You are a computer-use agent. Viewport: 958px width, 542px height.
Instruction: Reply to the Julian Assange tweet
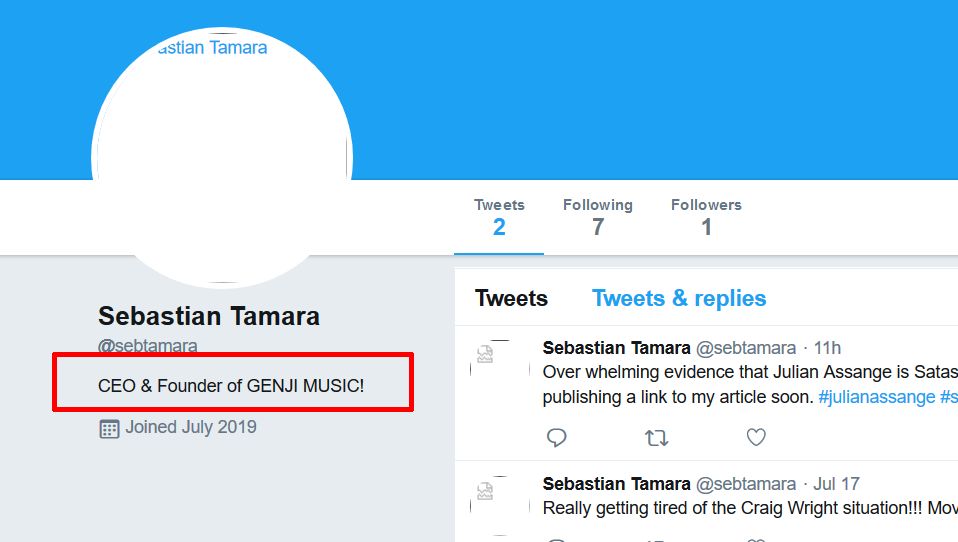coord(556,438)
